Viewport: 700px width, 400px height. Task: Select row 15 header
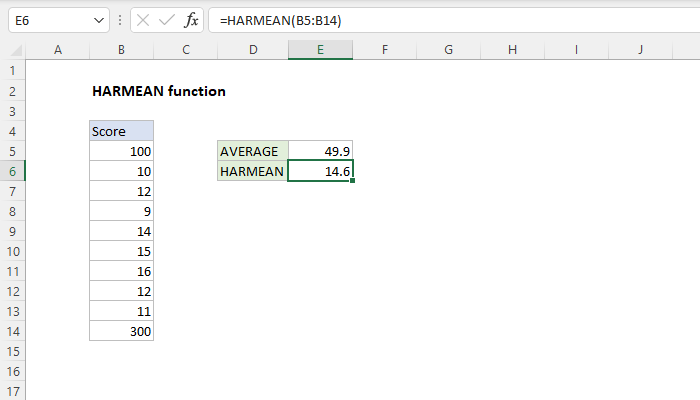pos(12,351)
